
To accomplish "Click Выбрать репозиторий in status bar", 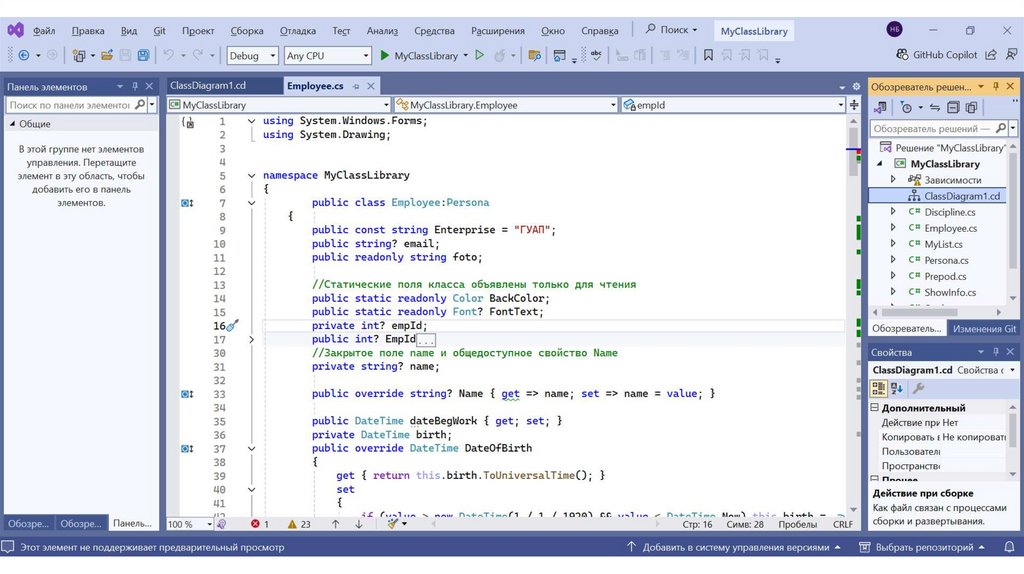I will pyautogui.click(x=923, y=547).
